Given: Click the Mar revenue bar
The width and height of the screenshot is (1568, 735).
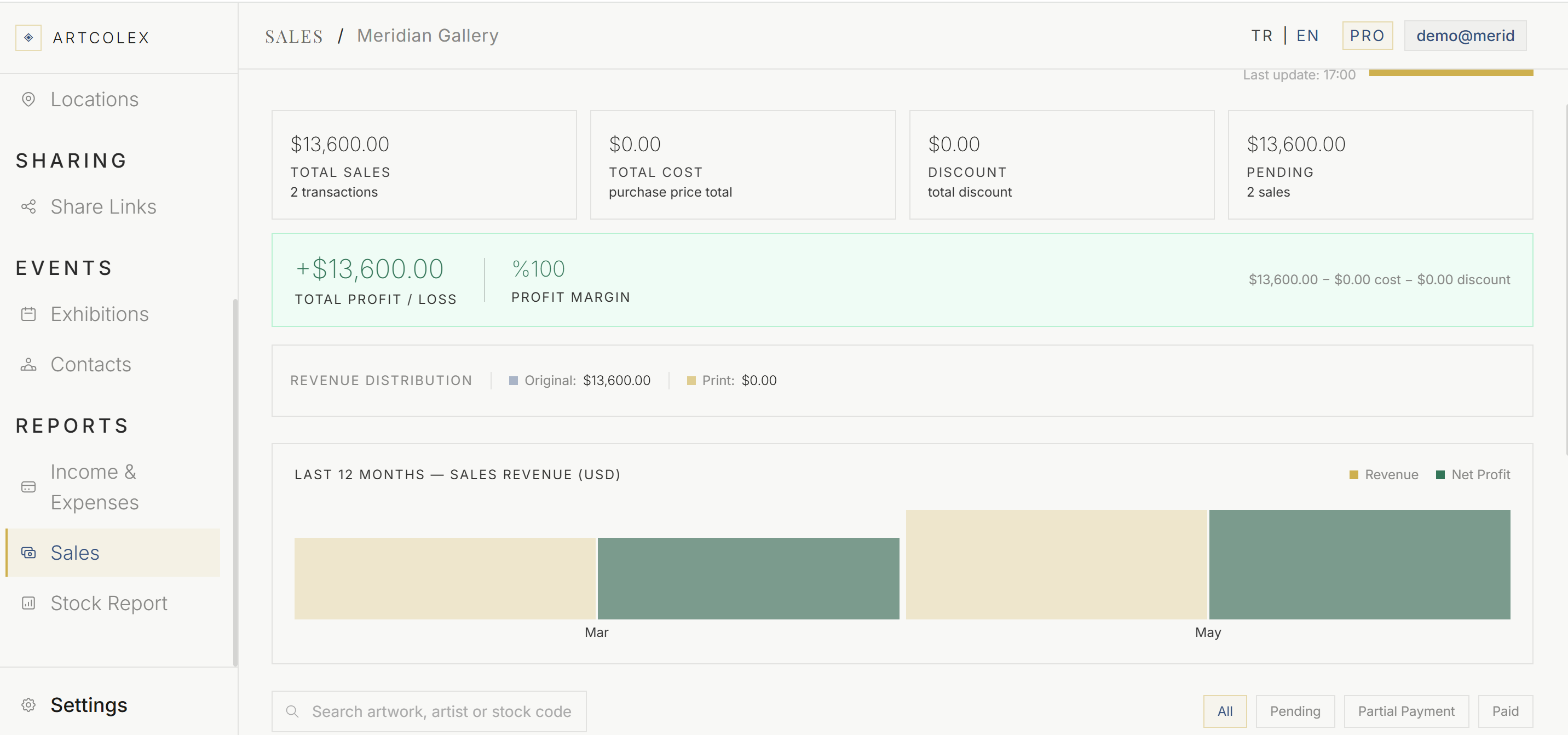Looking at the screenshot, I should tap(445, 578).
